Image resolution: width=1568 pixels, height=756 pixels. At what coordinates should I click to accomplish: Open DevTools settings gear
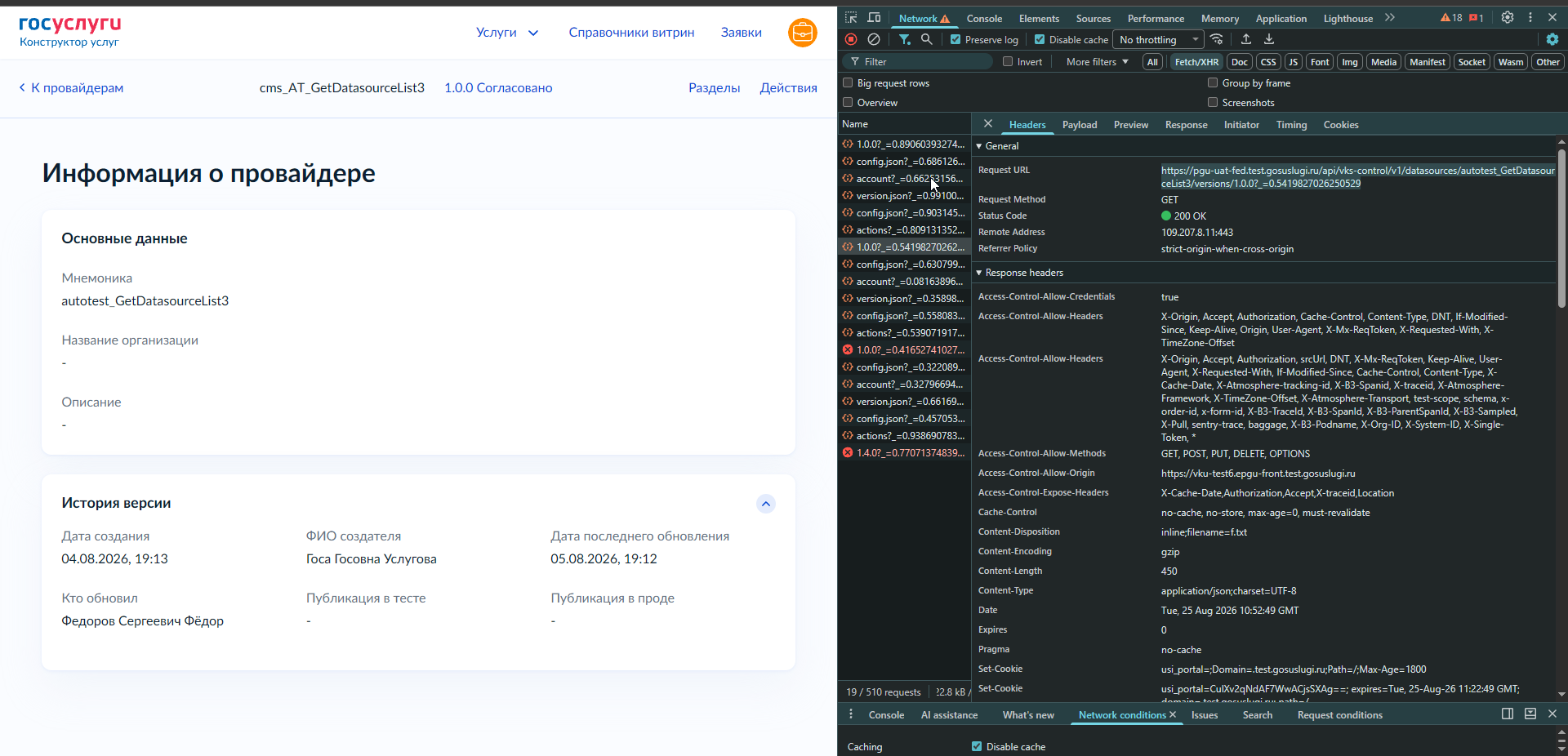tap(1508, 17)
